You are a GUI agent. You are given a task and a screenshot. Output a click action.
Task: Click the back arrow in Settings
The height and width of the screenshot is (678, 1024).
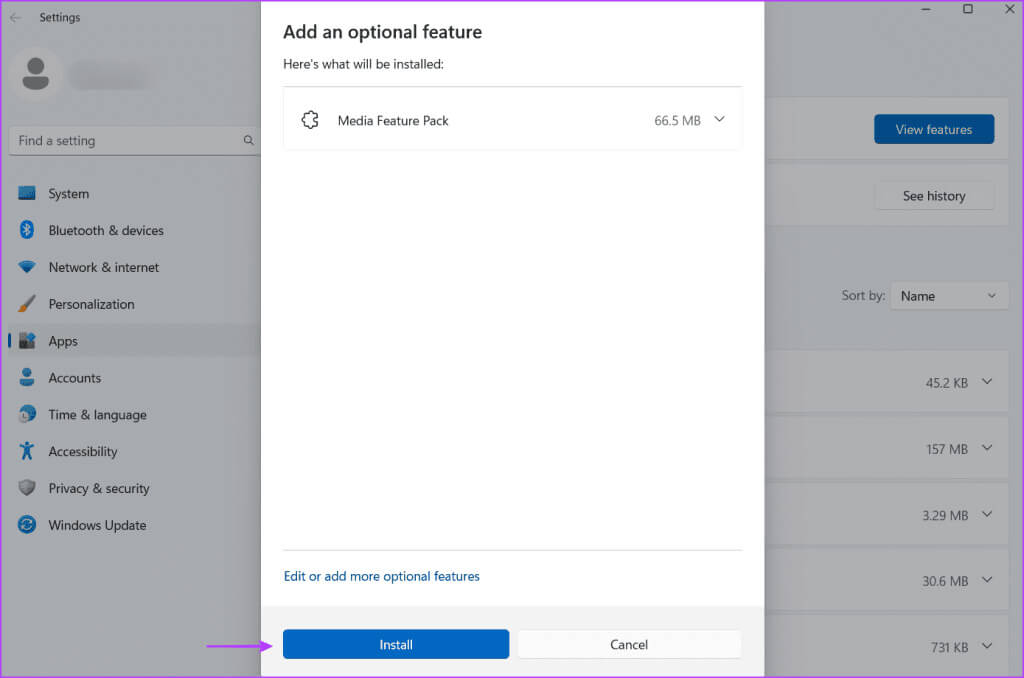[x=16, y=18]
